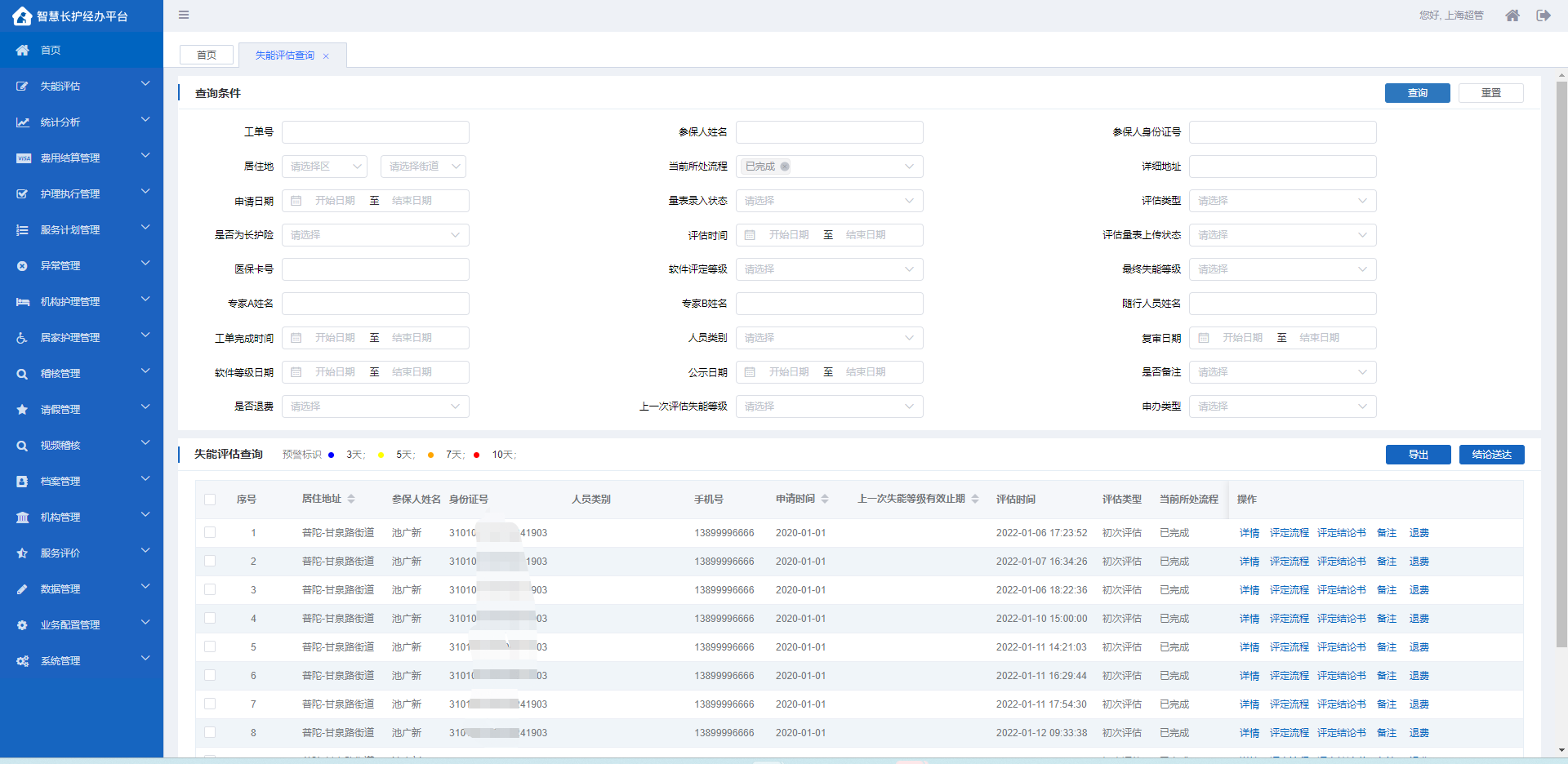Image resolution: width=1568 pixels, height=764 pixels.
Task: Click the calendar icon in 申请日期 field
Action: pos(296,201)
